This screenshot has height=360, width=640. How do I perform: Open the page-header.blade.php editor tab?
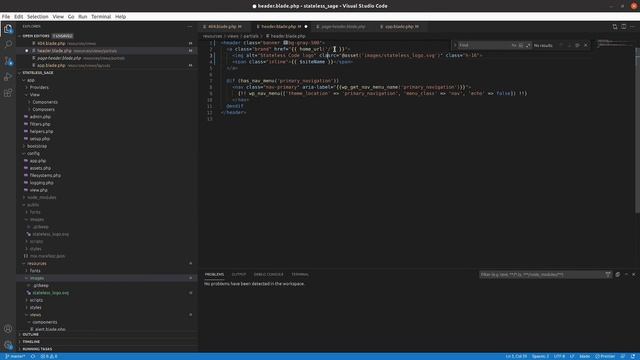click(x=343, y=27)
